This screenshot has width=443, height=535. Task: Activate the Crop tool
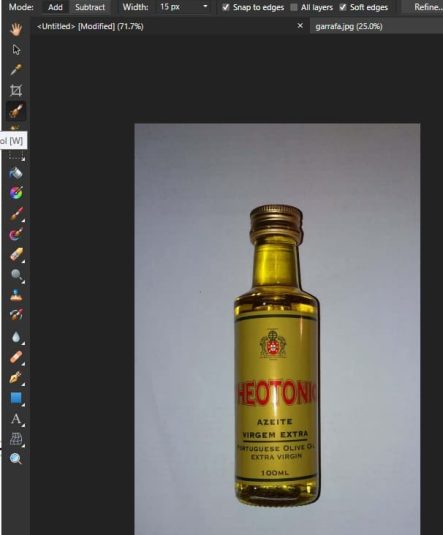pyautogui.click(x=16, y=90)
